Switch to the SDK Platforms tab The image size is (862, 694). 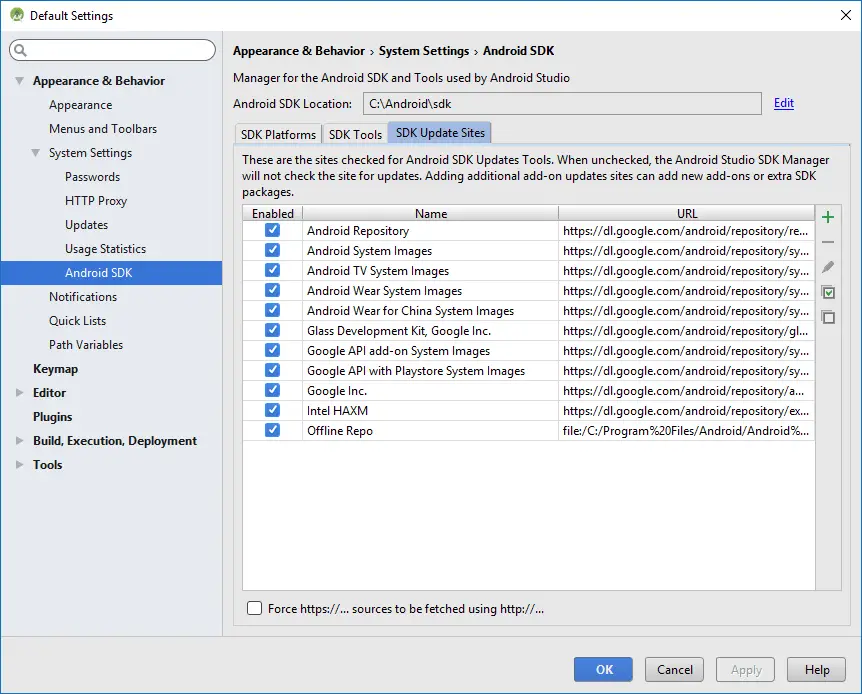[278, 134]
